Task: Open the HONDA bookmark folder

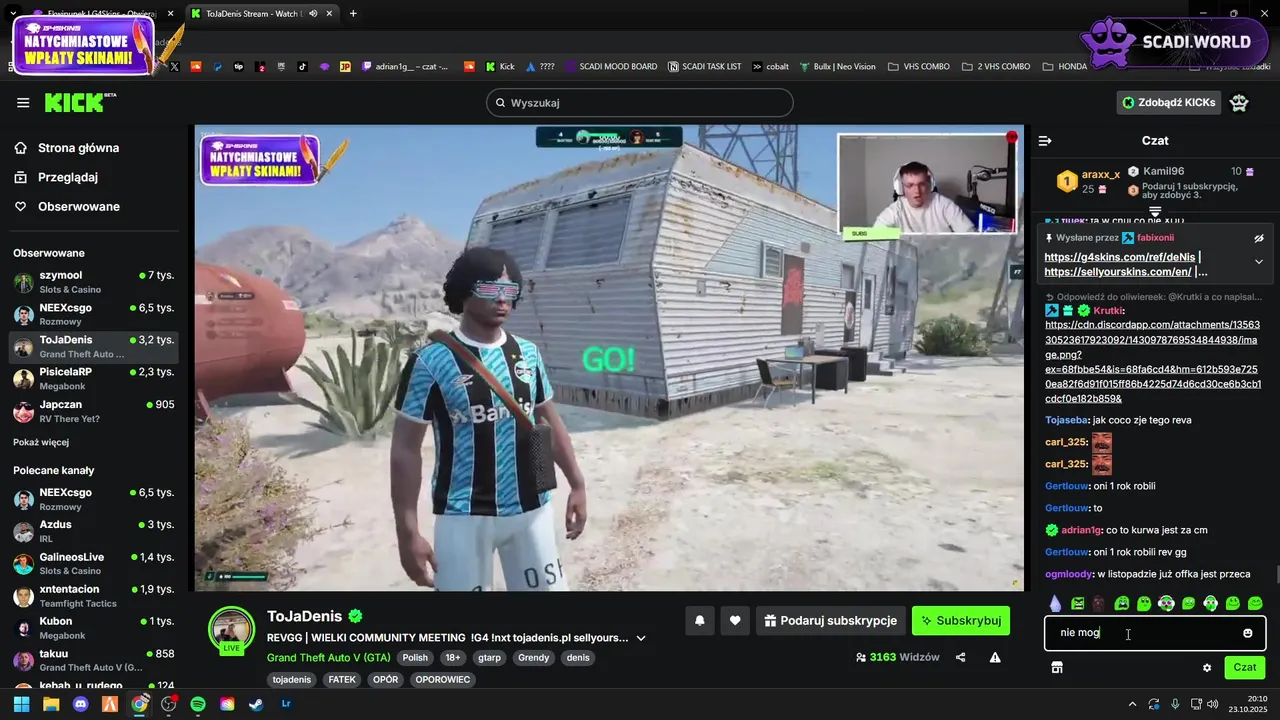Action: pos(1065,67)
